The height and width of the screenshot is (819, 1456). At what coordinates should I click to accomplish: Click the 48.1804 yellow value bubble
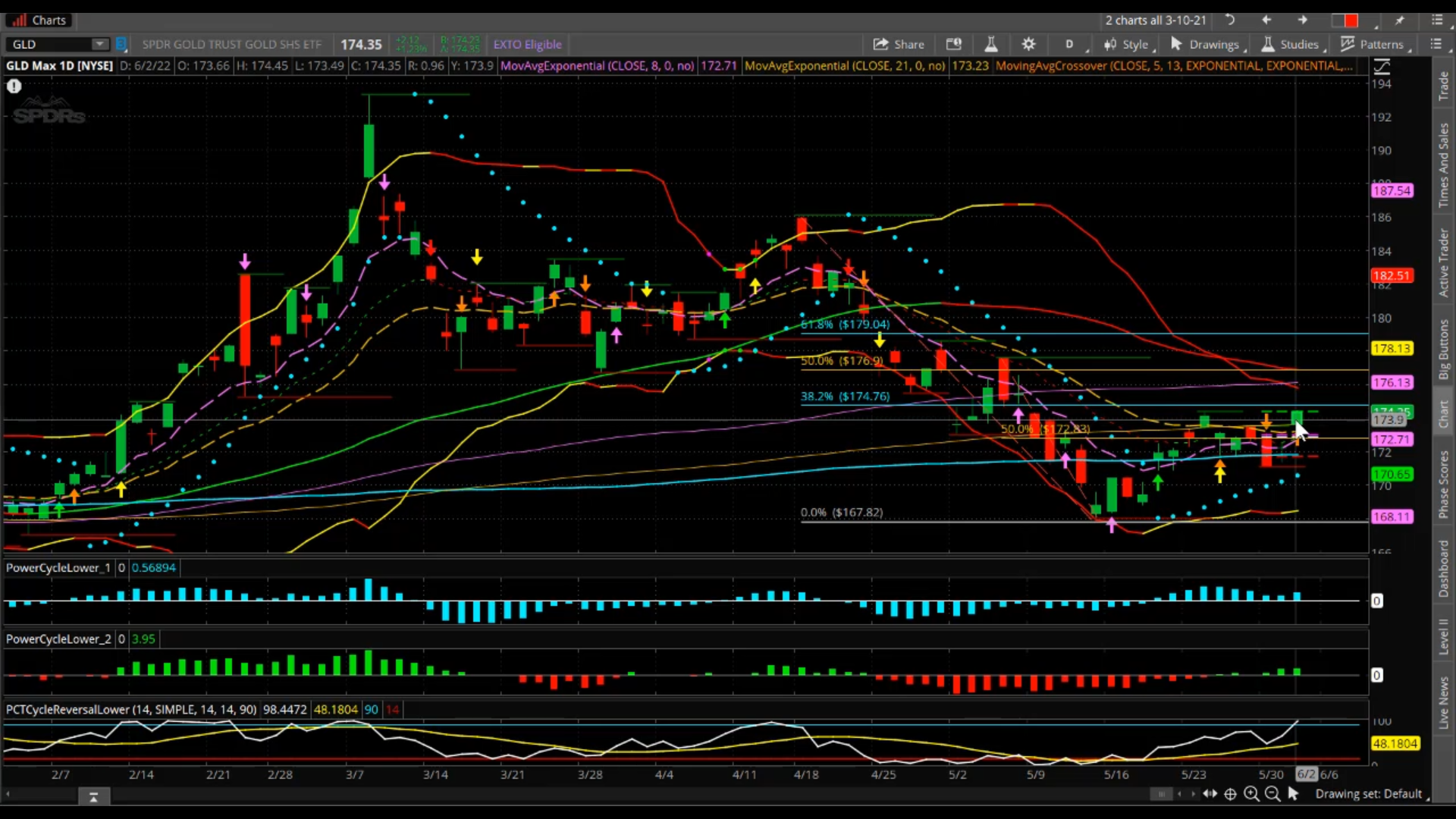(x=1395, y=744)
